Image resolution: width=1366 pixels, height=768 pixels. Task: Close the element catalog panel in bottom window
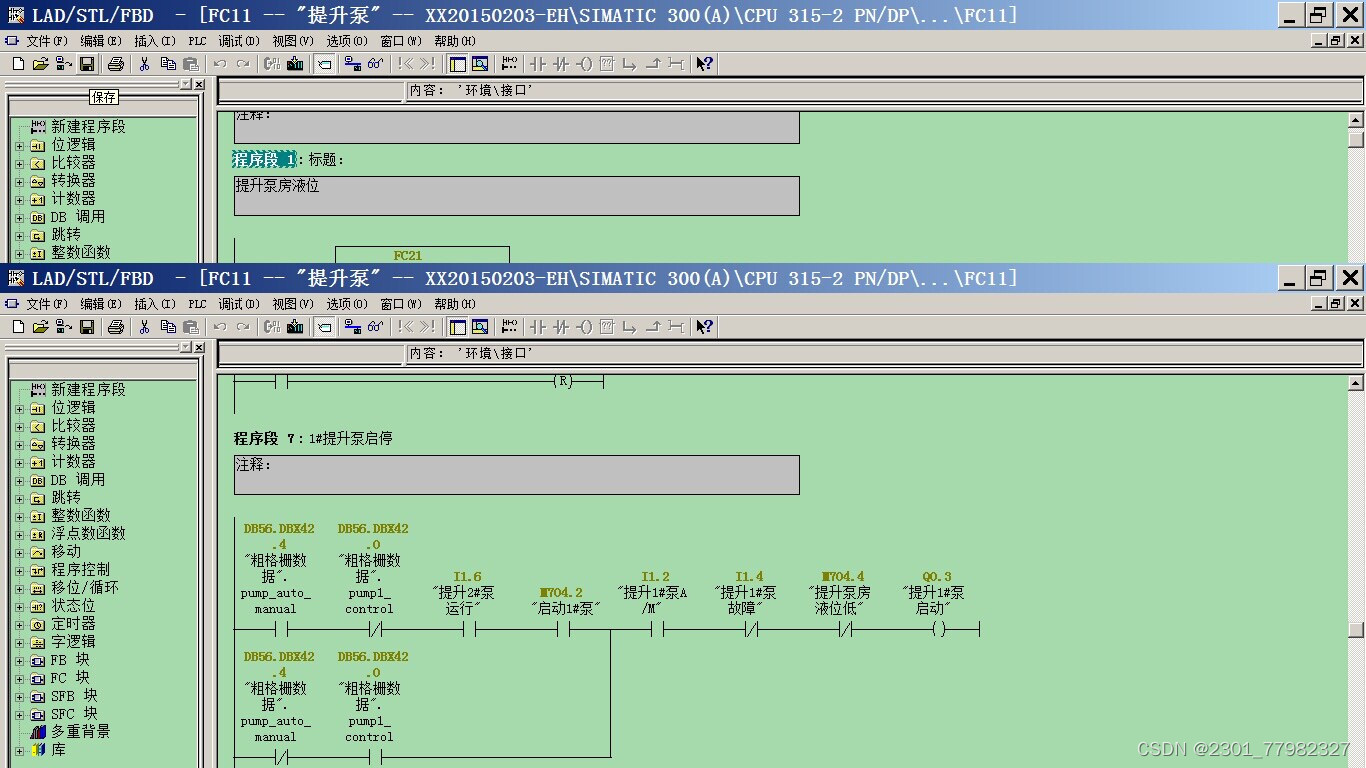point(199,347)
